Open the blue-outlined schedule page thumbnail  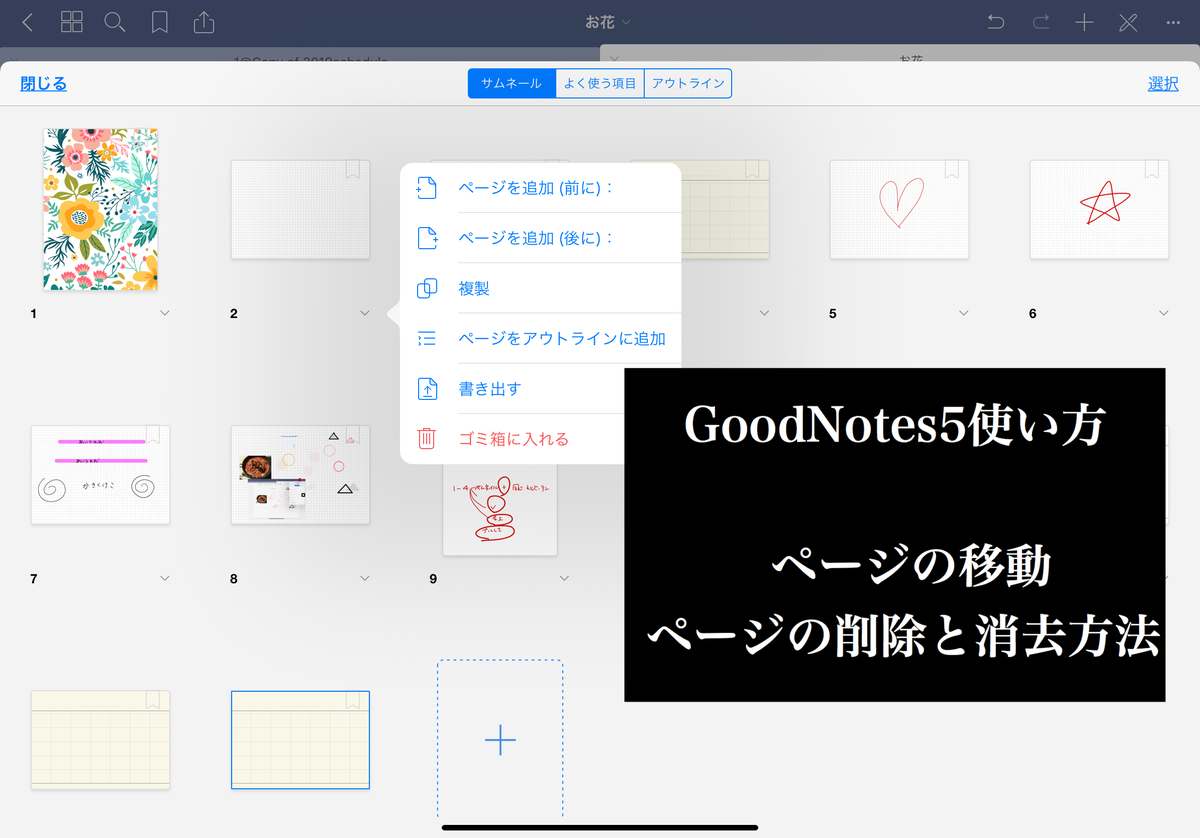point(300,739)
